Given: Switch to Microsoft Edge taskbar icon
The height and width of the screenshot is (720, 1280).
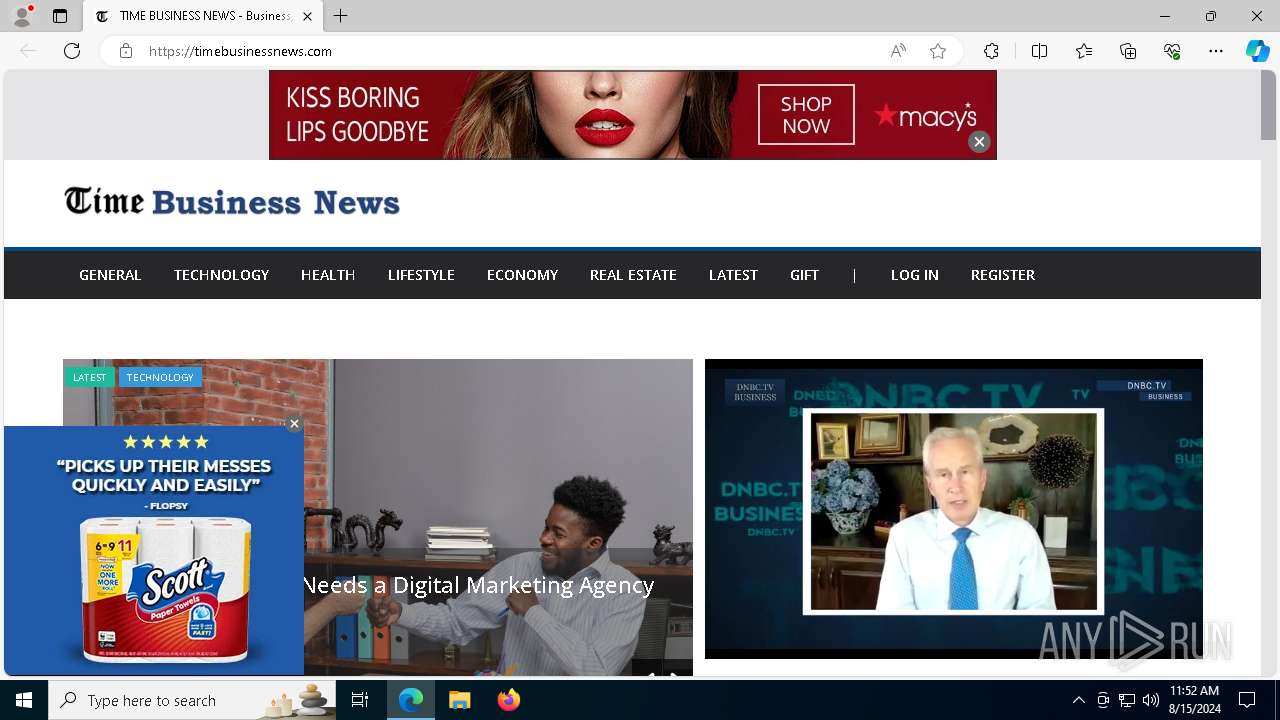Looking at the screenshot, I should [x=411, y=700].
